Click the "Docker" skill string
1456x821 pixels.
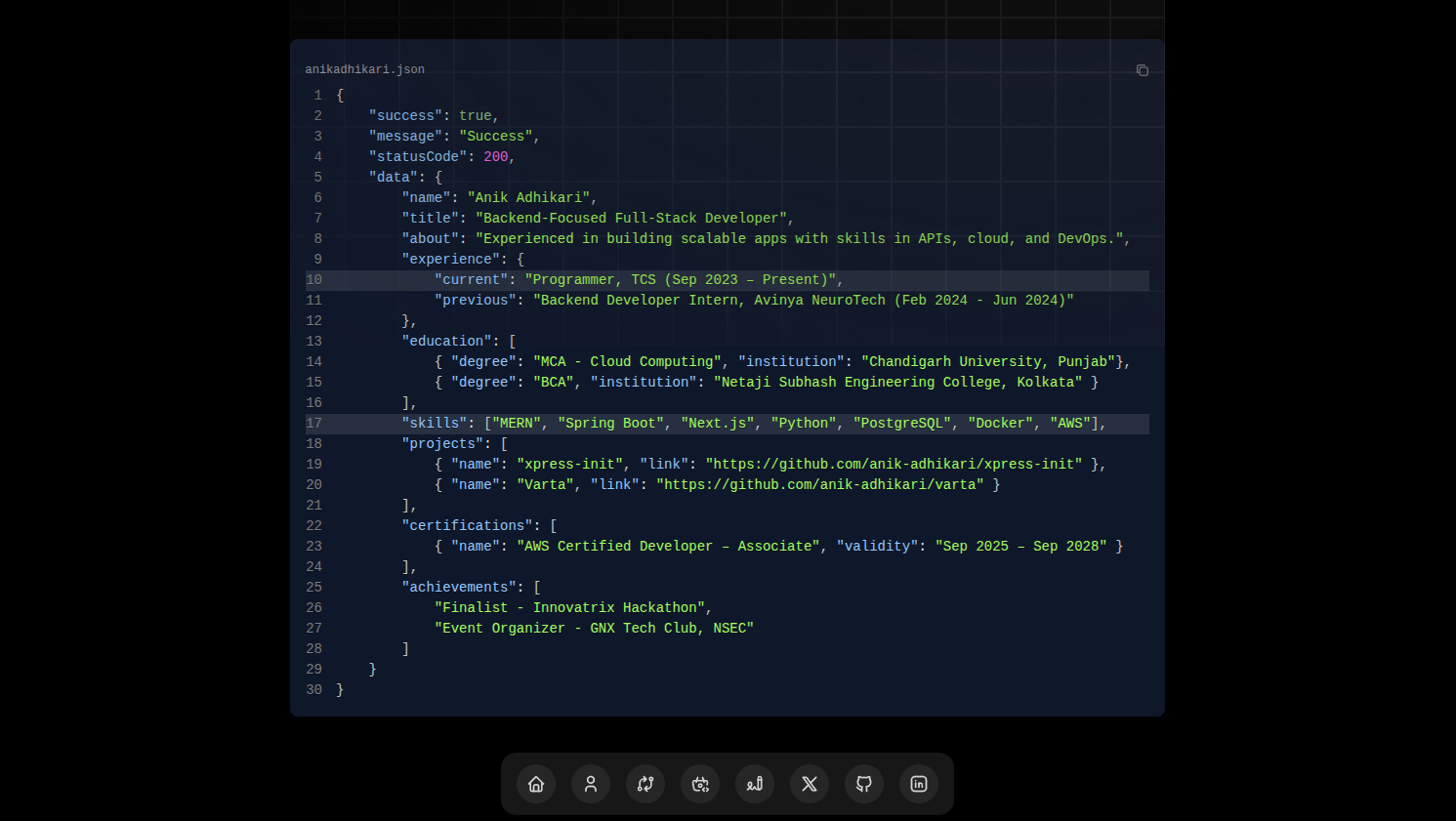click(1001, 424)
